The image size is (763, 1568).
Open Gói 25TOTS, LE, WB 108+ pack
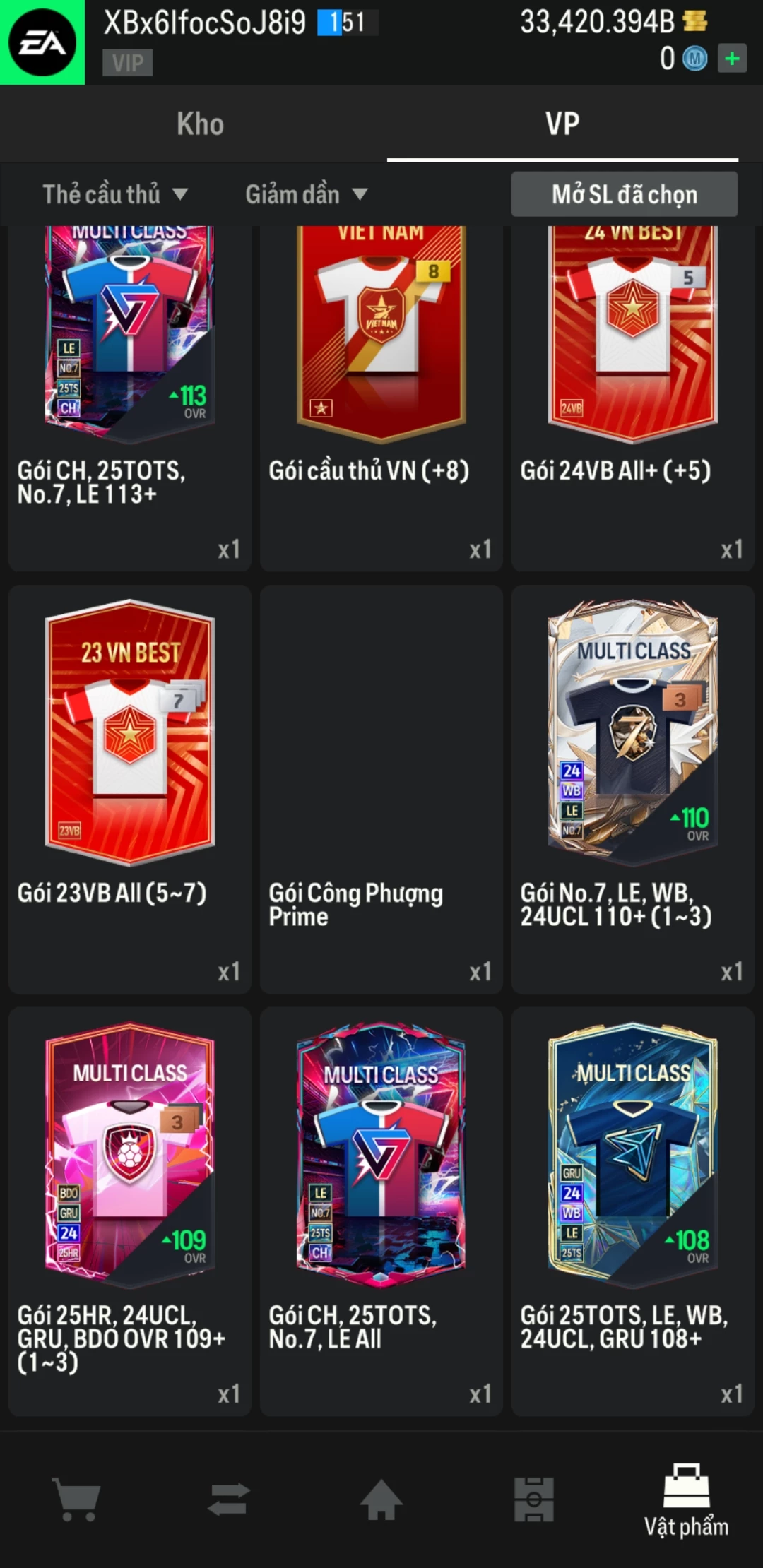click(633, 1212)
